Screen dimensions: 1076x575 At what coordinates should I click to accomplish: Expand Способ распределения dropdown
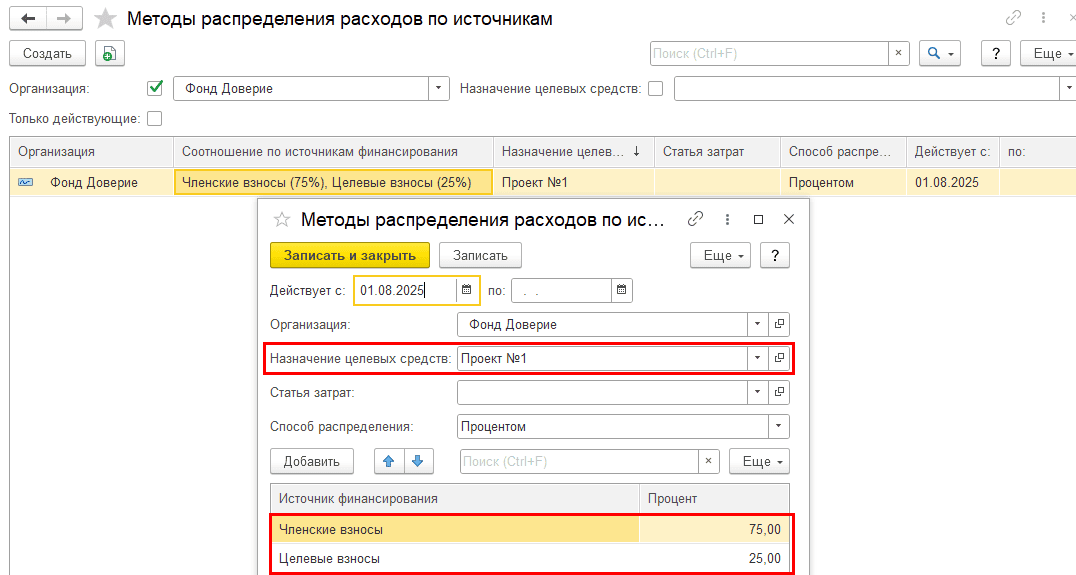[778, 427]
